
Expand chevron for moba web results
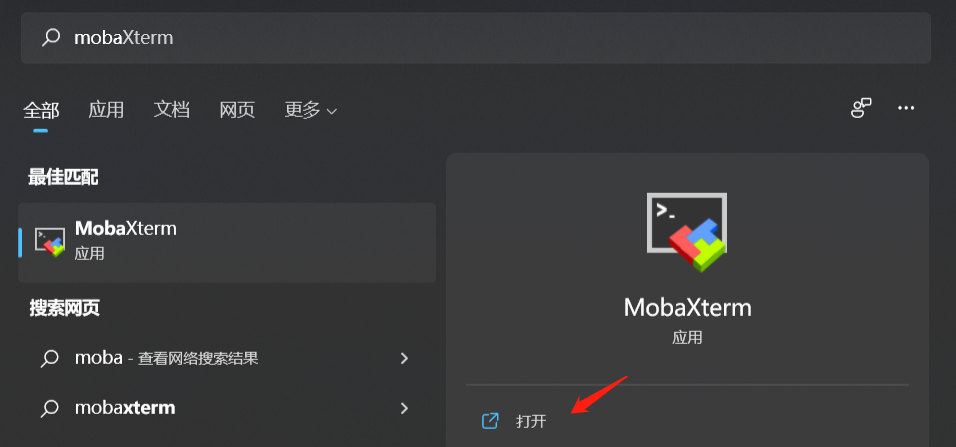pos(404,358)
